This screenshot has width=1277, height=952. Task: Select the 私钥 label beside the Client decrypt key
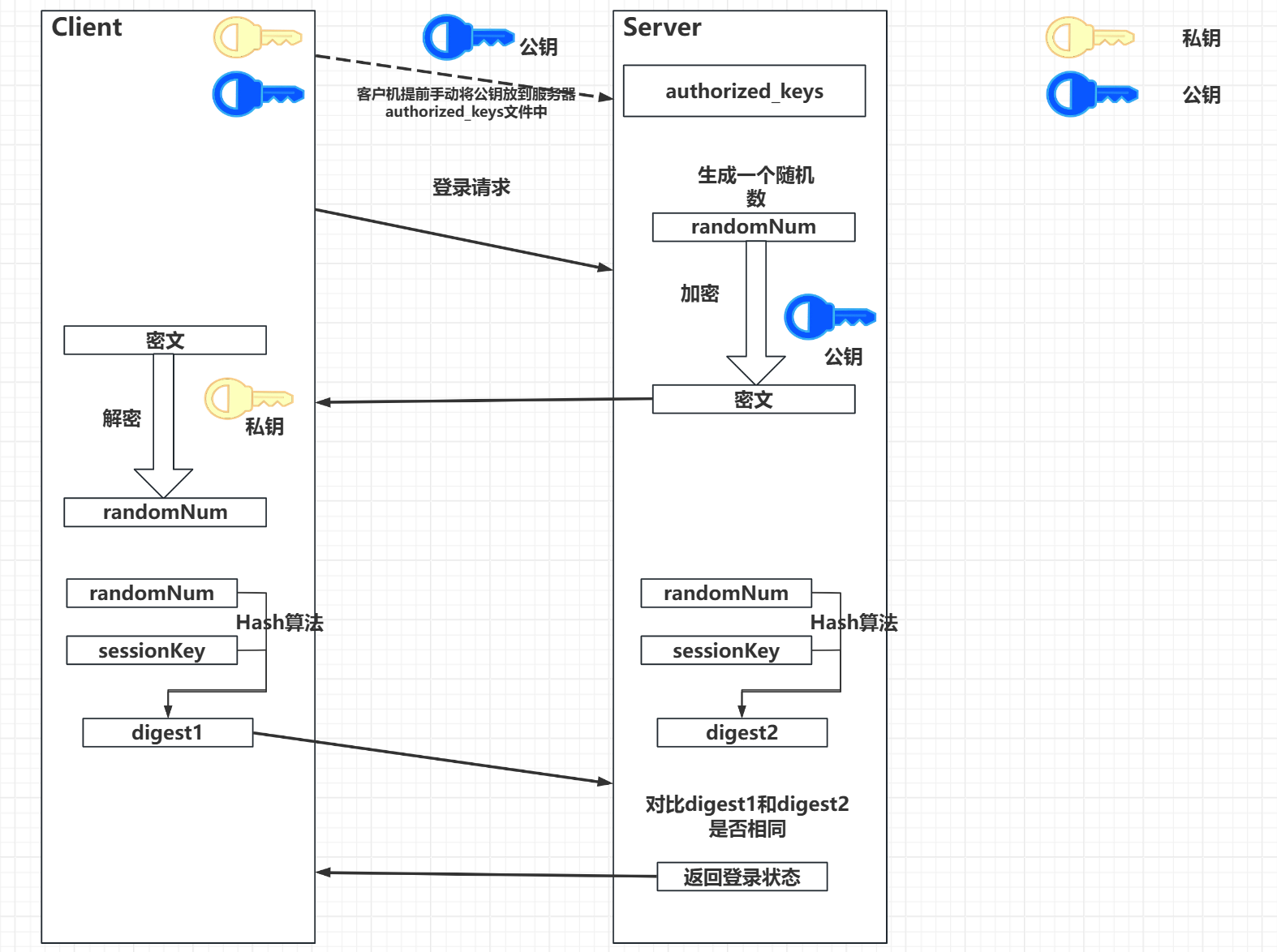pos(264,427)
